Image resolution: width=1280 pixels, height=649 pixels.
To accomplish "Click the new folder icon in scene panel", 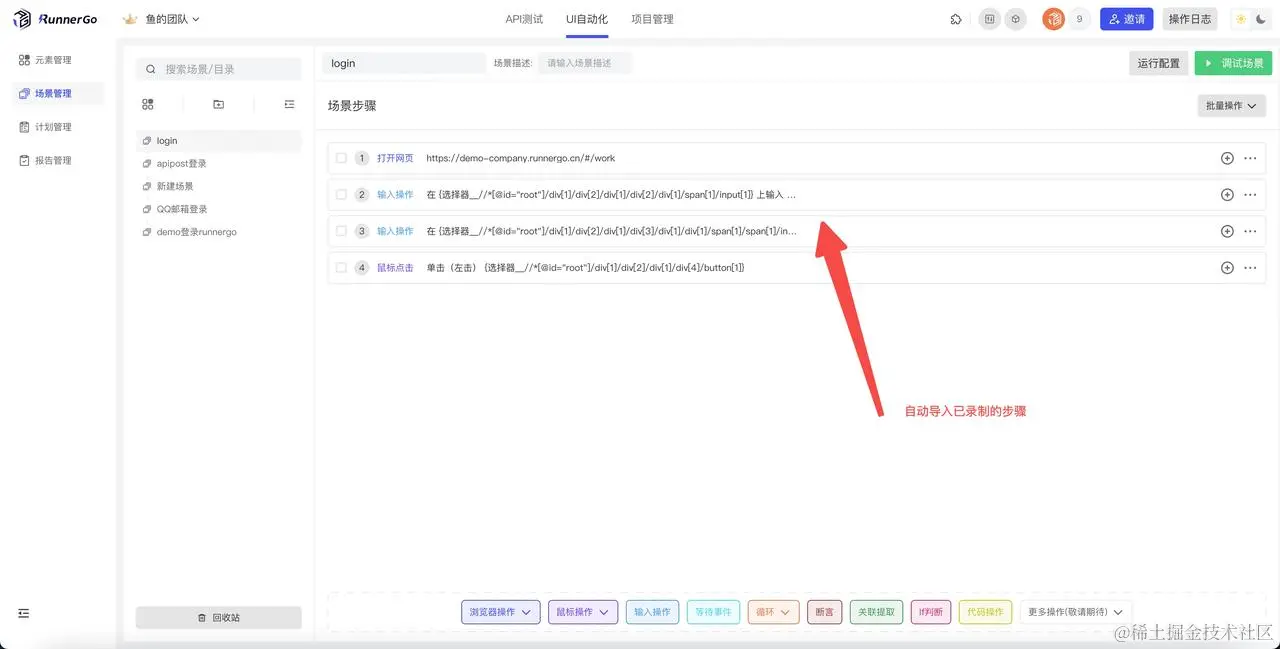I will (x=219, y=104).
